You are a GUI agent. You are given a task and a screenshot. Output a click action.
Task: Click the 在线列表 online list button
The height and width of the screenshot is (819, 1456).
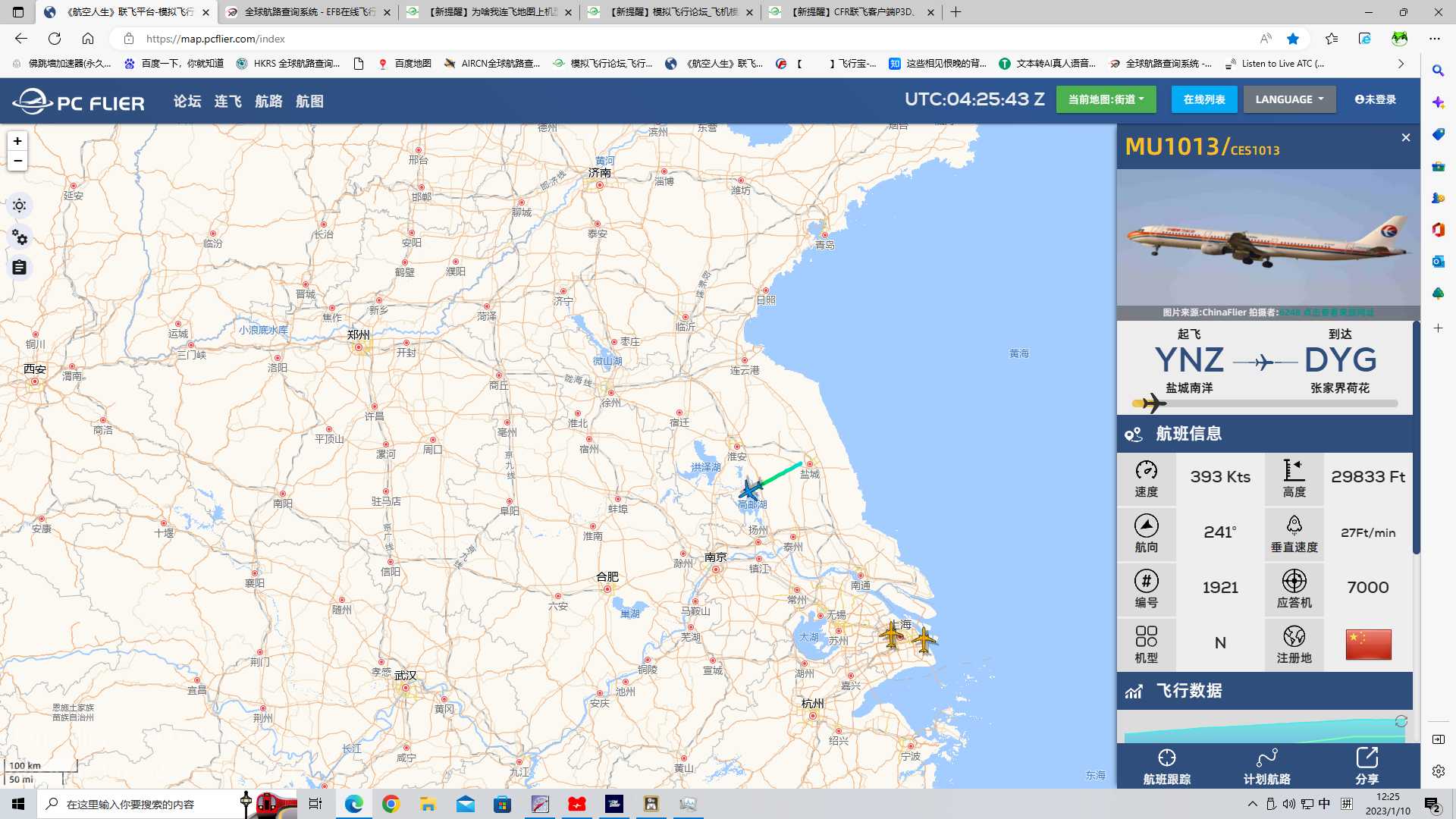1203,99
